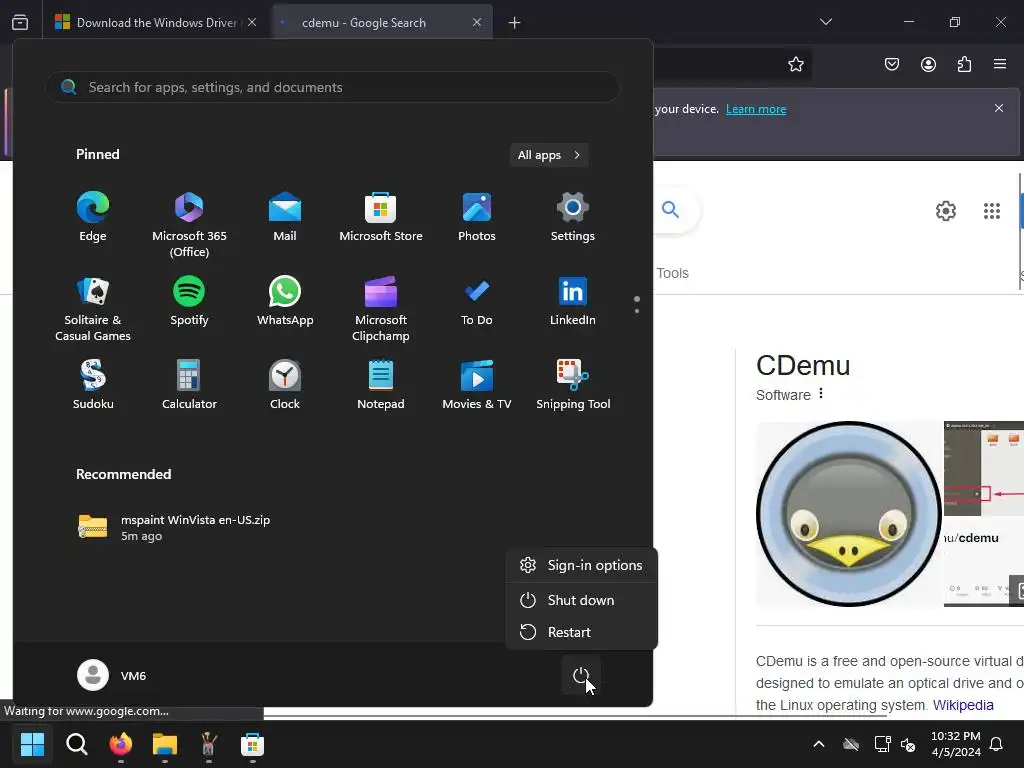Open notifications bell in system tray
Screen dimensions: 1024x768
(997, 744)
